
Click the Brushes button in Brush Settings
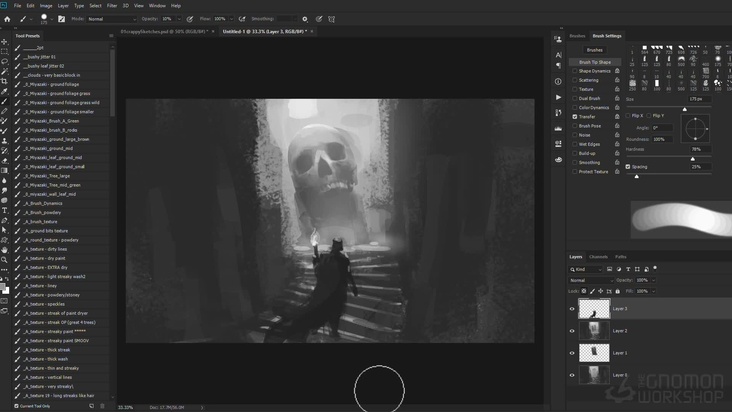594,50
